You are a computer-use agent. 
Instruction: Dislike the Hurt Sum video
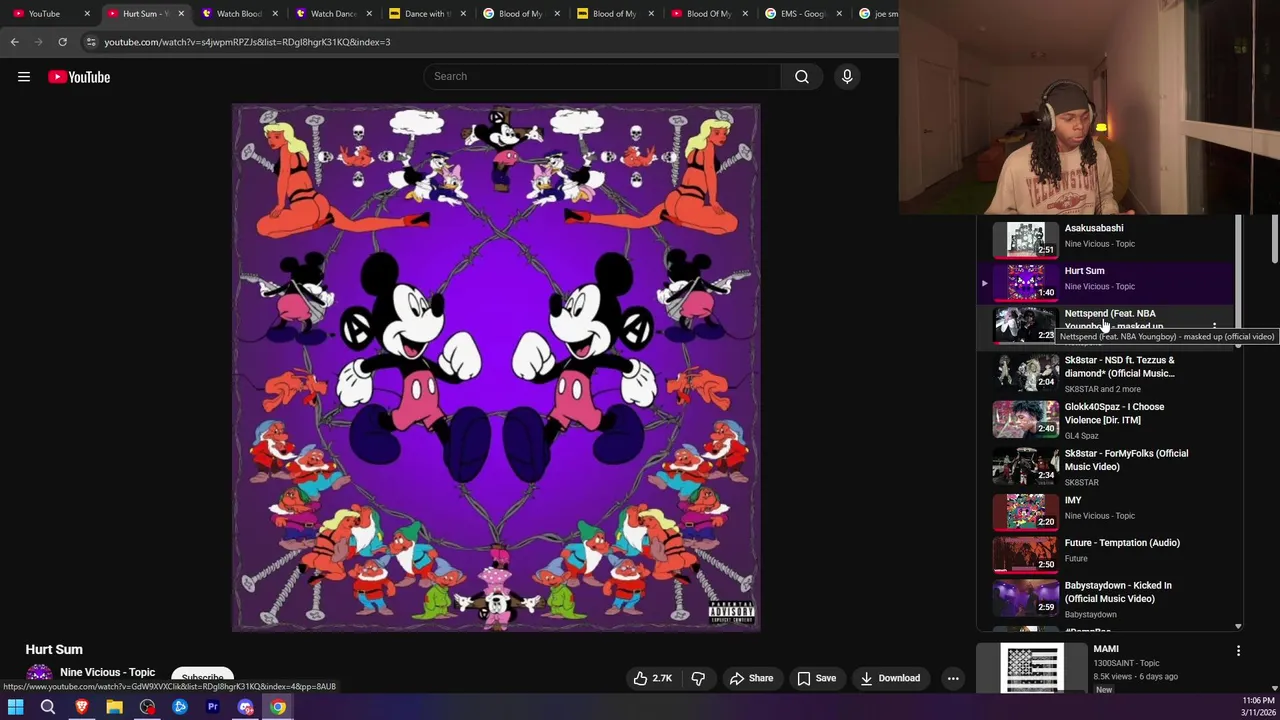(698, 678)
